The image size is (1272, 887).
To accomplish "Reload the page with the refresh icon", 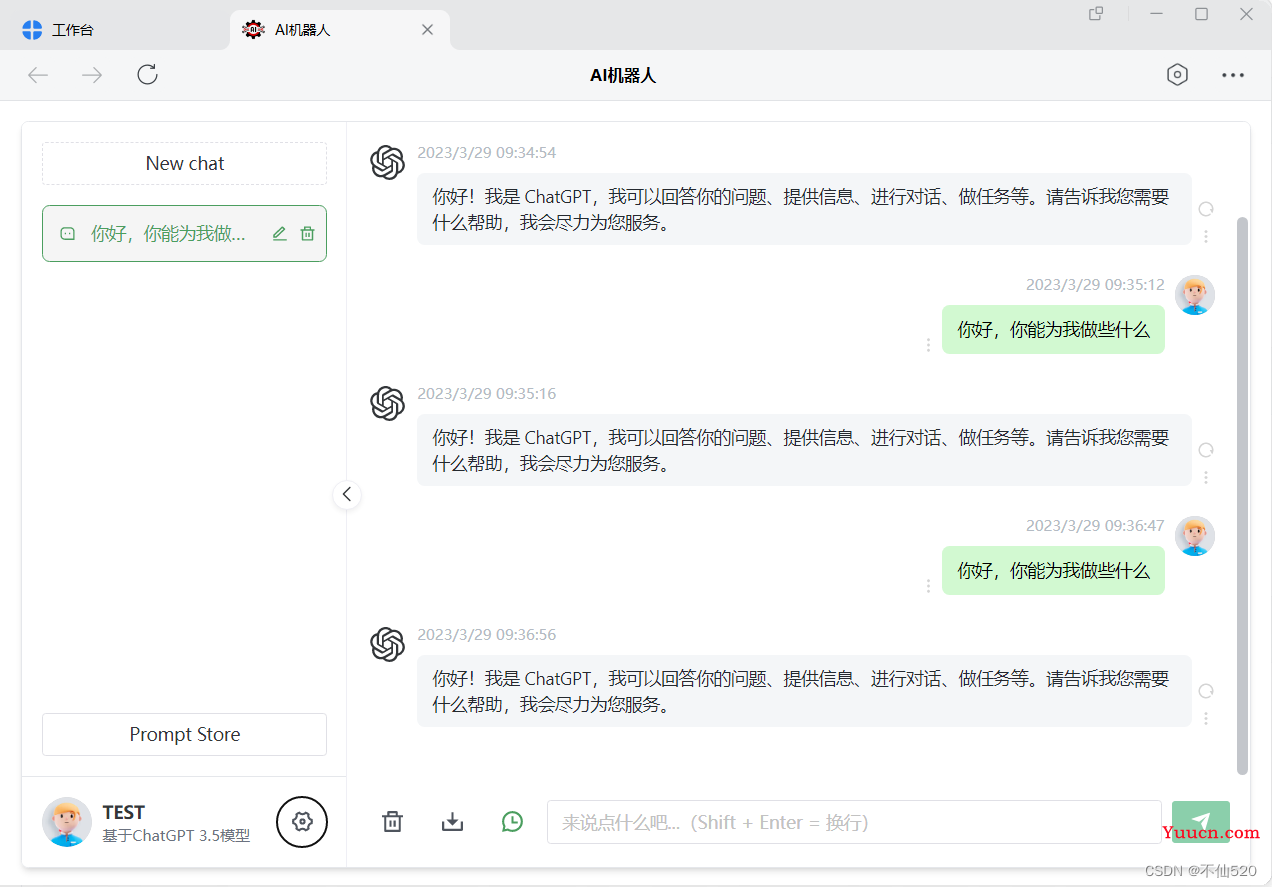I will click(148, 75).
